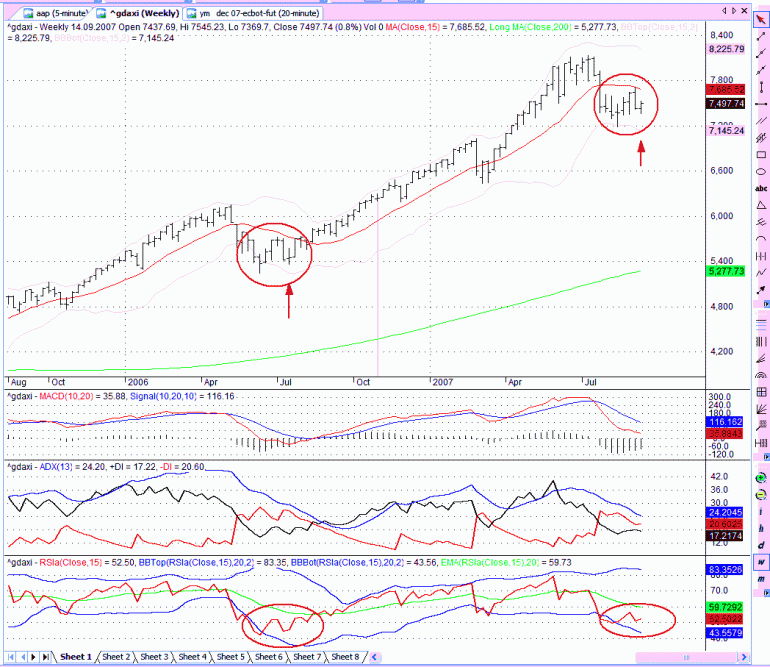Expand the drawing toolbar overflow arrow
Viewport: 770px width, 667px height.
pos(766,305)
